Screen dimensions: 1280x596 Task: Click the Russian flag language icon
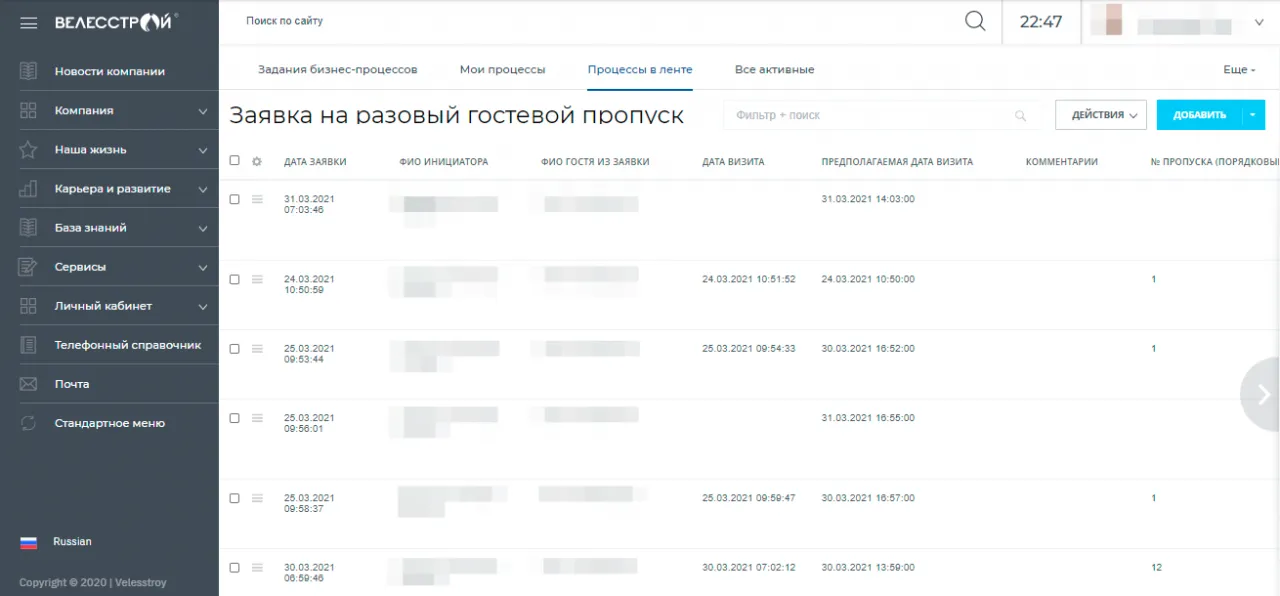point(29,542)
